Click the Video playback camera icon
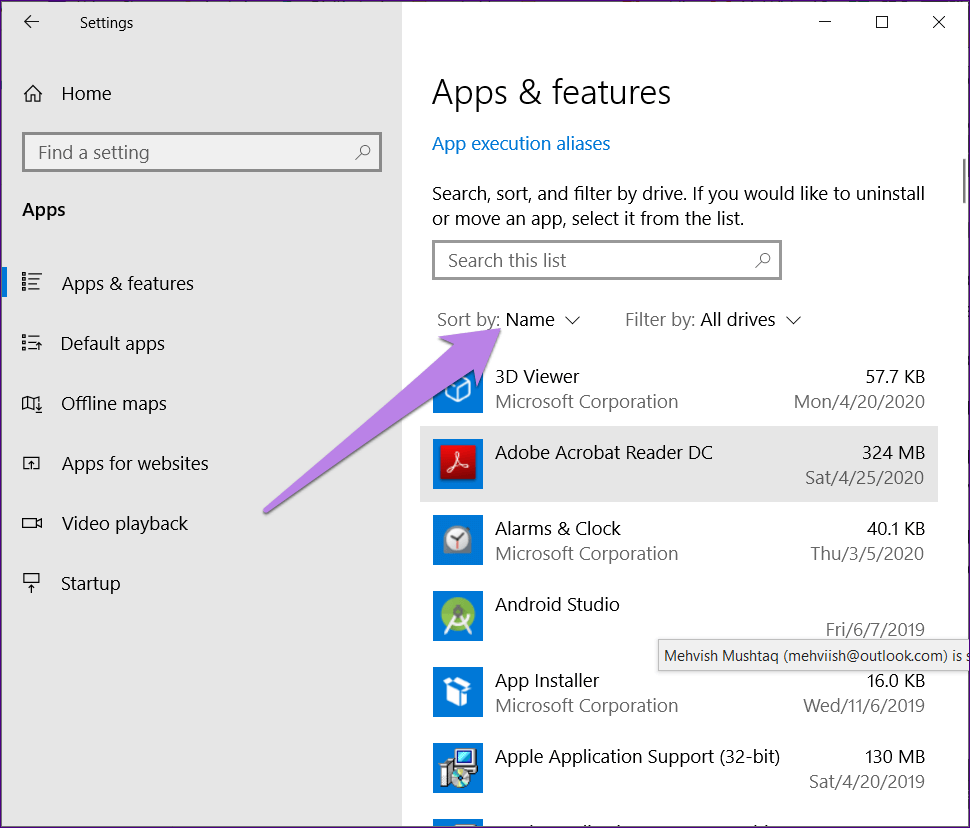This screenshot has width=970, height=828. pyautogui.click(x=32, y=524)
